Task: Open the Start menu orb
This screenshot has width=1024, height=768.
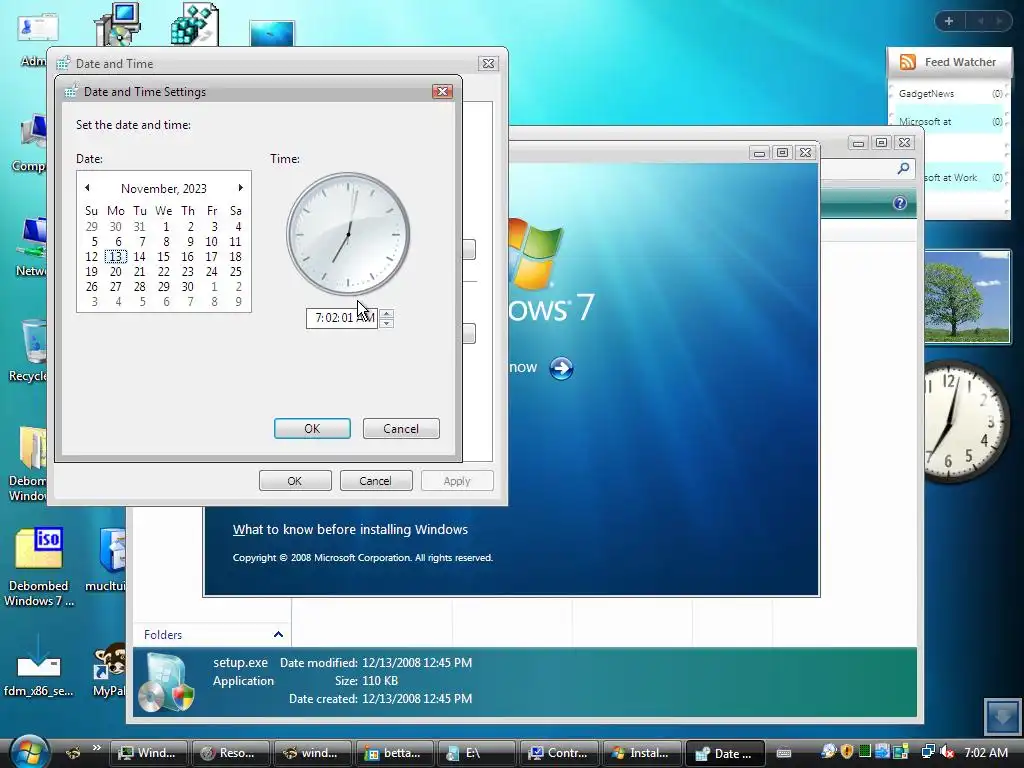Action: point(29,752)
